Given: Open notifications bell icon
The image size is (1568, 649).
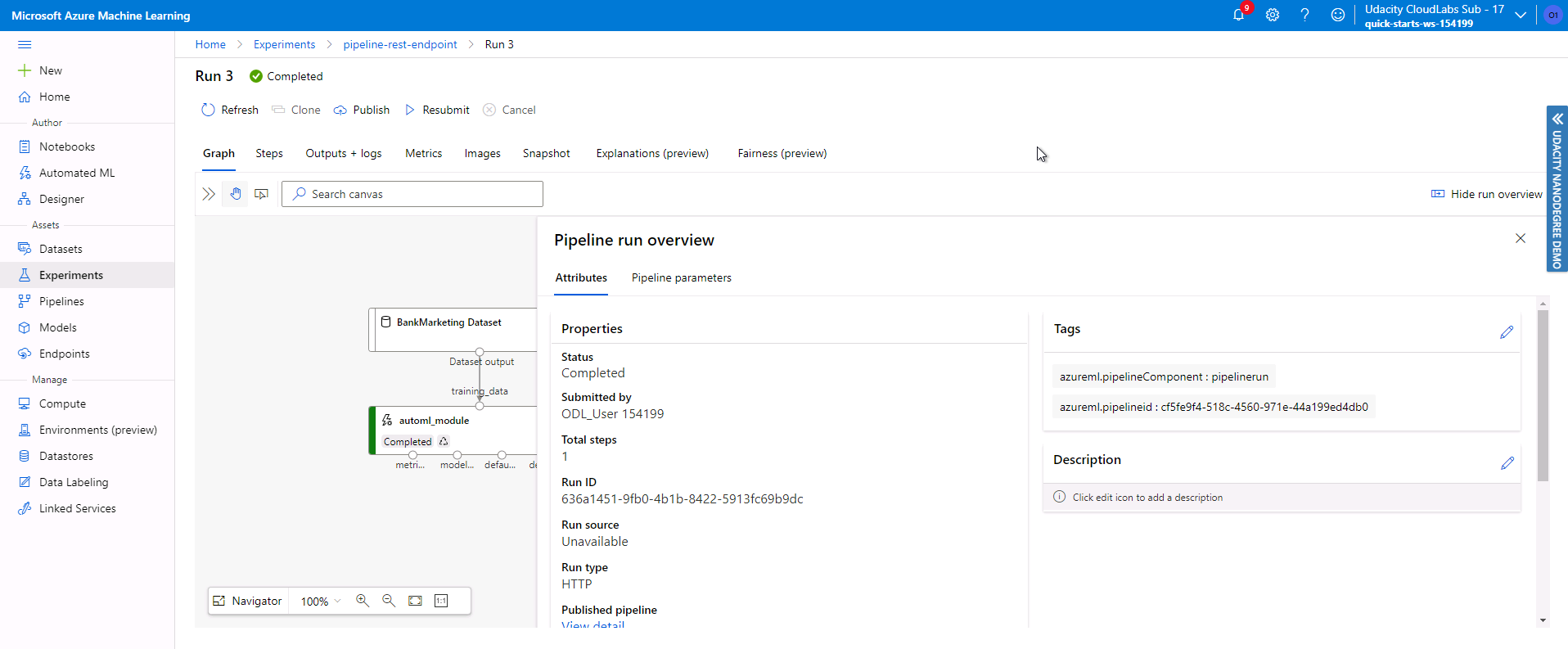Looking at the screenshot, I should (x=1239, y=15).
